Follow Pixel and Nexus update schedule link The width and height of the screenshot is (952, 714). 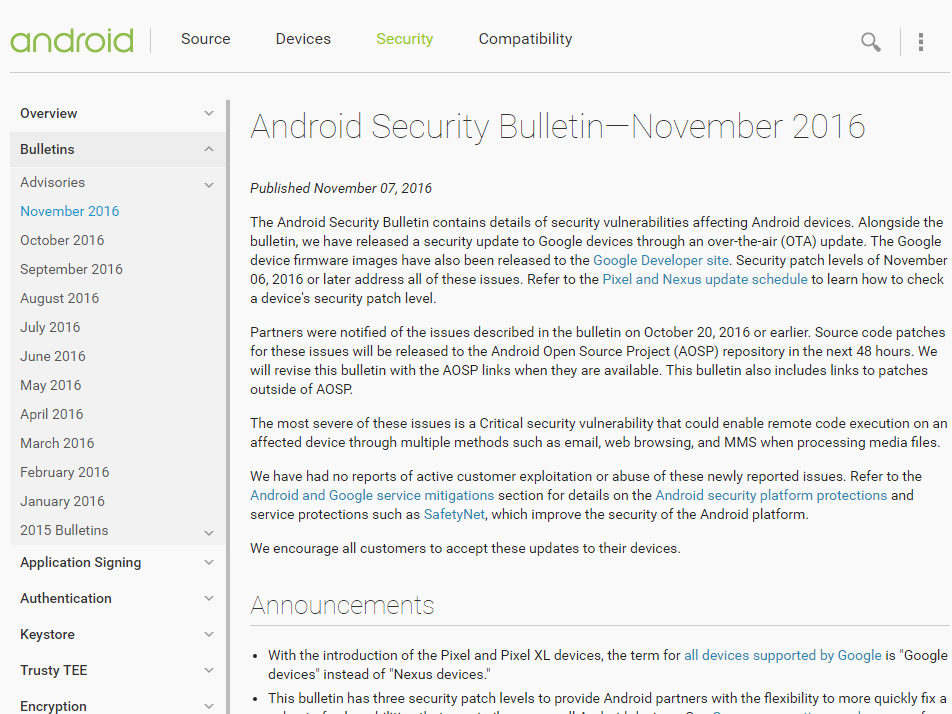click(x=705, y=279)
